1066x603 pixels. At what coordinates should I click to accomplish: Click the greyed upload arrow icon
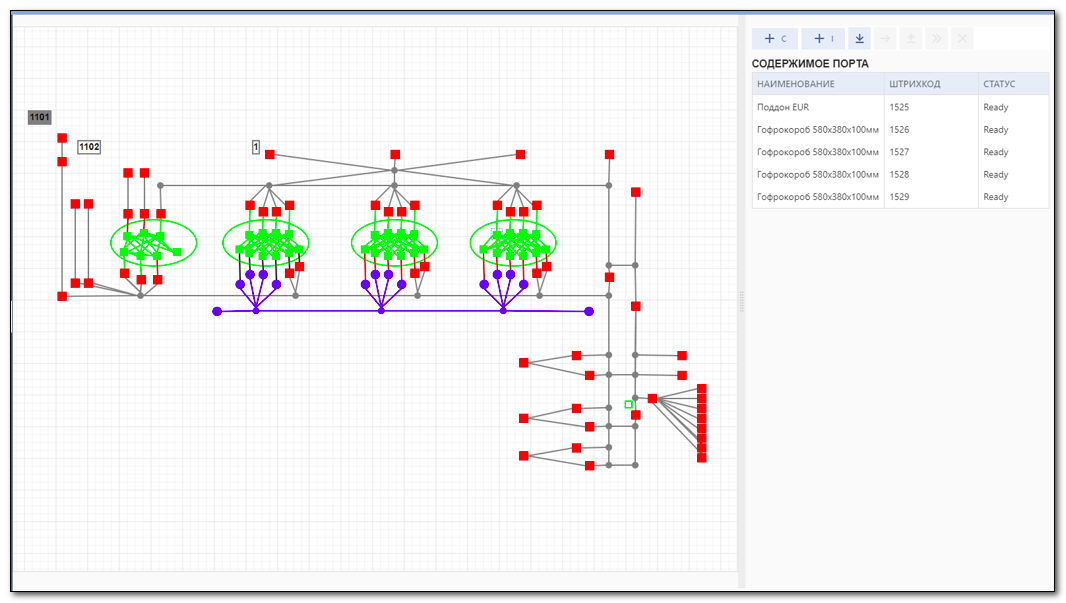911,39
